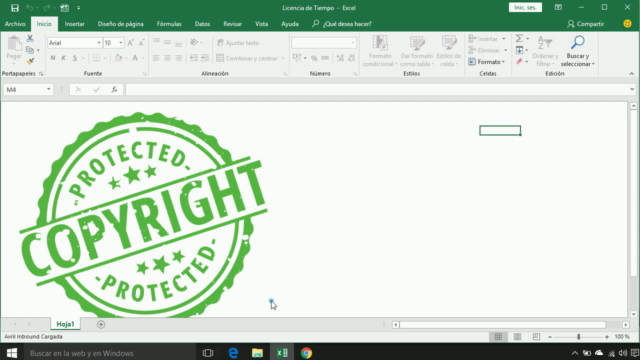Add a new sheet with plus icon
Image resolution: width=640 pixels, height=360 pixels.
coord(101,324)
